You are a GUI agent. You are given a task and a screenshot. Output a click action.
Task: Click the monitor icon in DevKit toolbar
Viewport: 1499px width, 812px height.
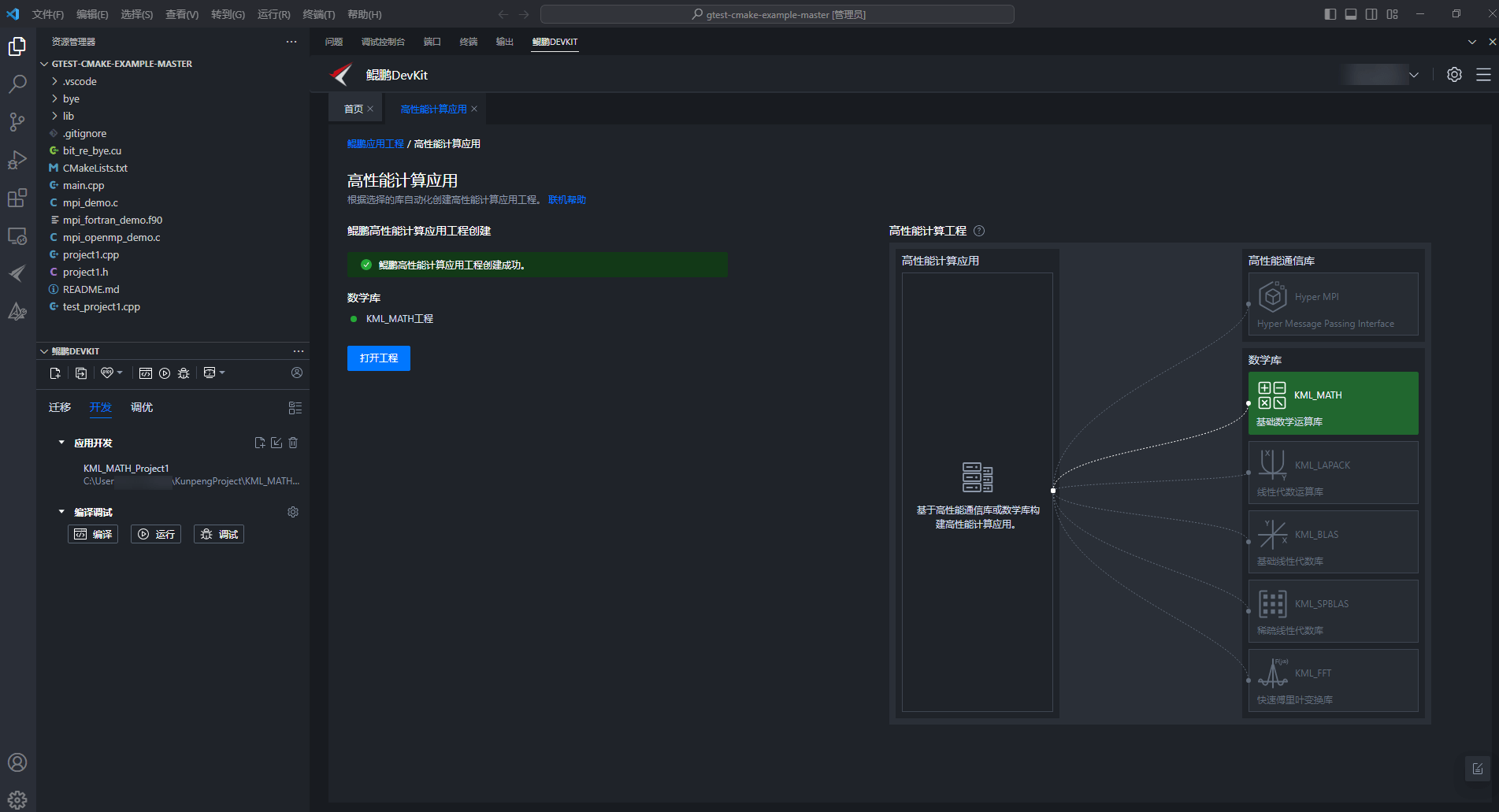pos(210,373)
